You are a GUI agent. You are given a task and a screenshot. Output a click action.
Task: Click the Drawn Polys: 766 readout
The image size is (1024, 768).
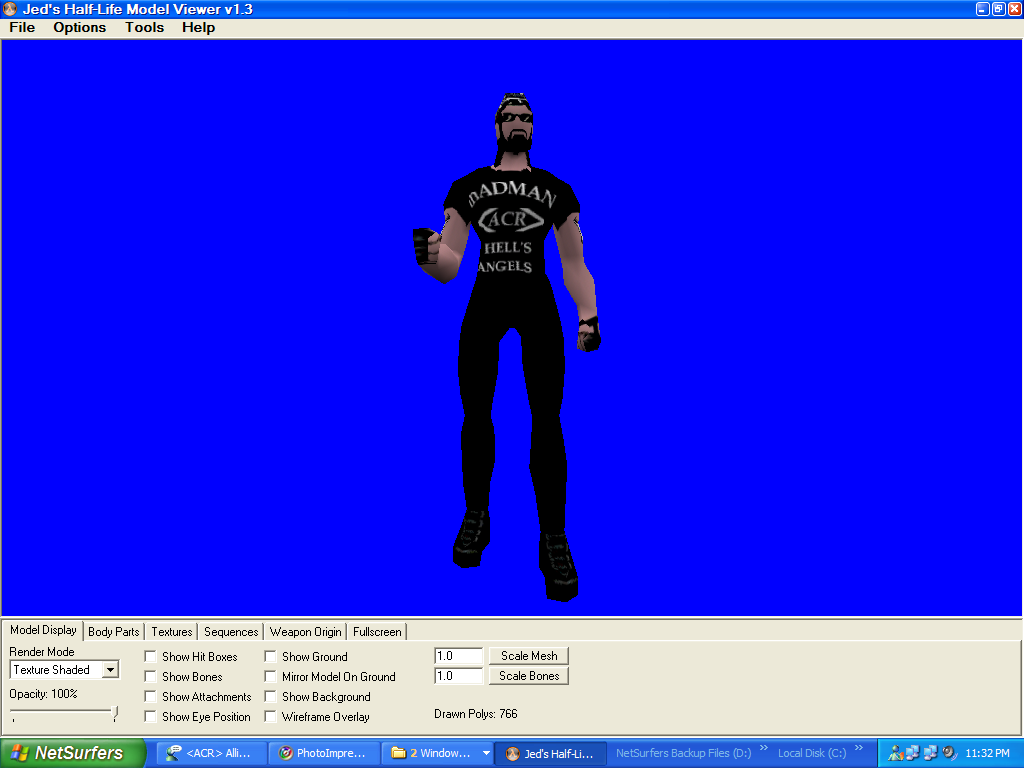pos(475,714)
